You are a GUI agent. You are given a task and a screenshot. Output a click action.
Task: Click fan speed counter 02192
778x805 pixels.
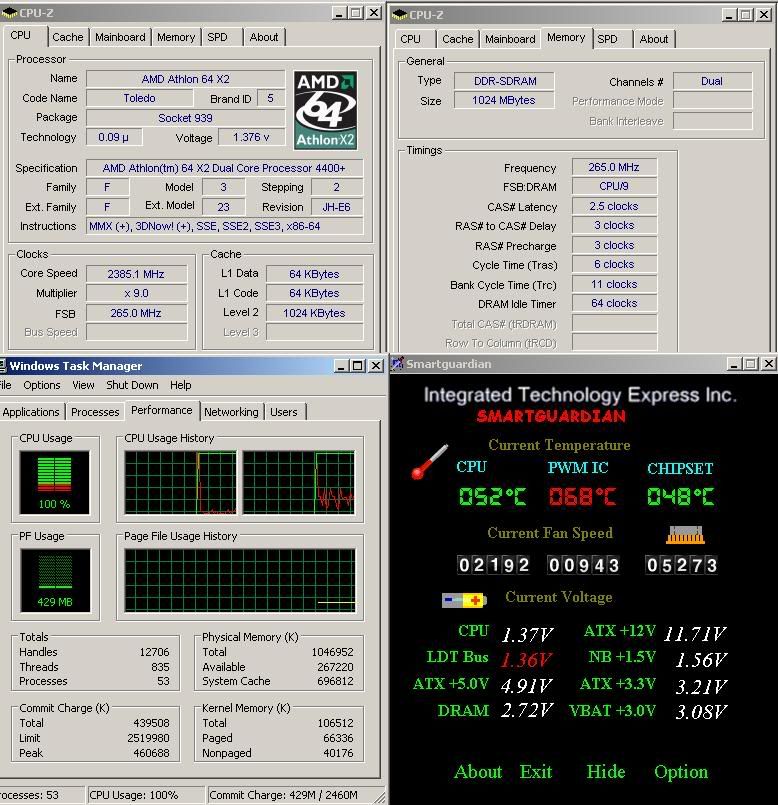click(494, 565)
